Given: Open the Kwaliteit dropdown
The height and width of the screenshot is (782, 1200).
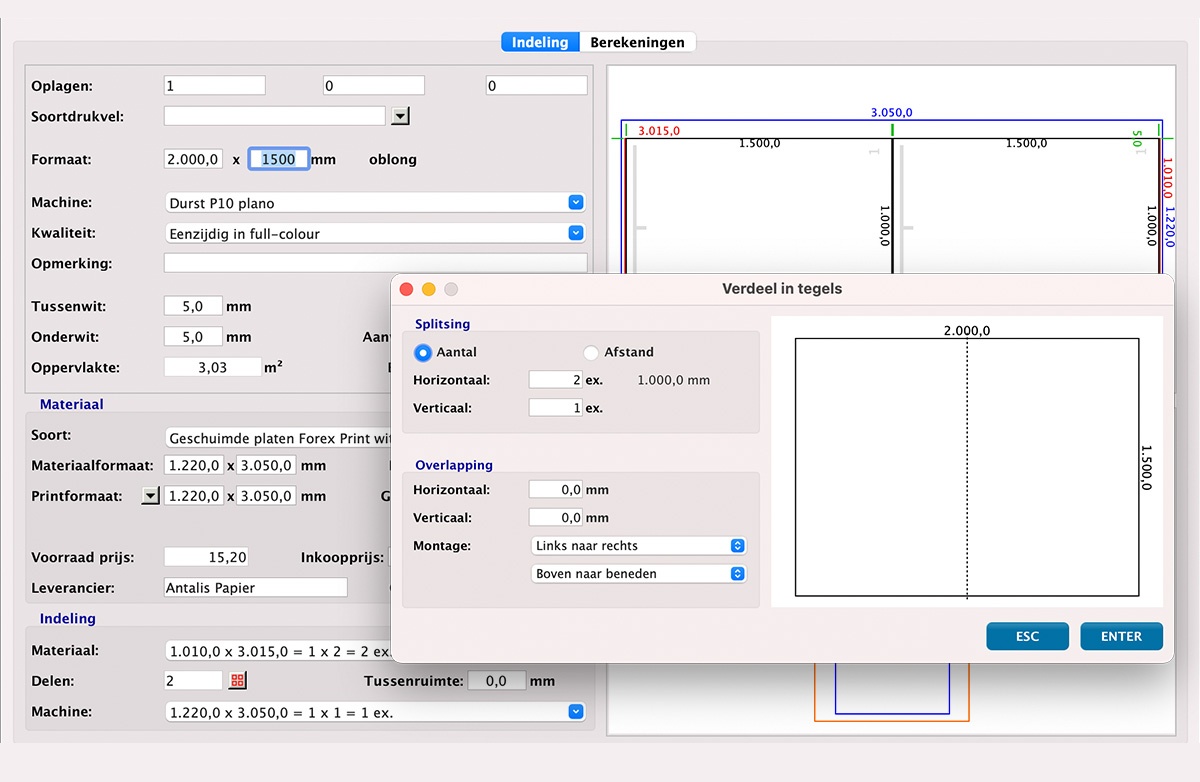Looking at the screenshot, I should coord(575,234).
